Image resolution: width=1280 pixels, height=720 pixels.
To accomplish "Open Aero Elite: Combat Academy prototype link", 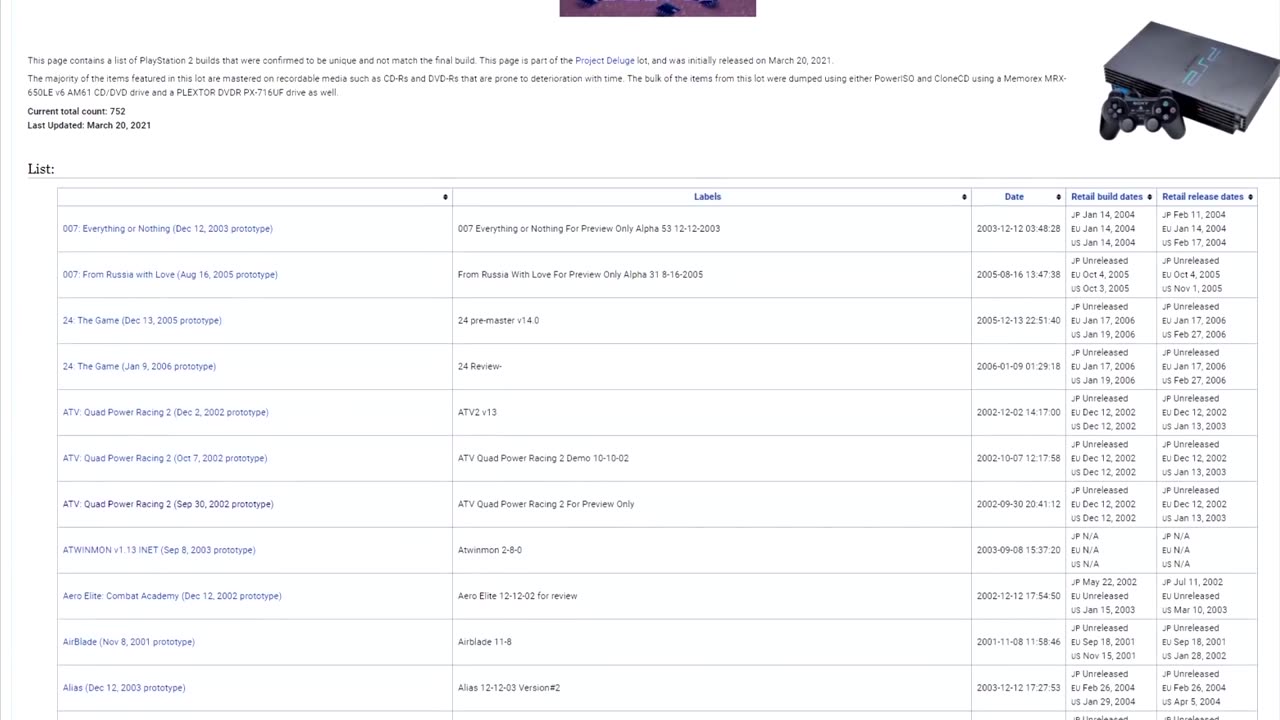I will coord(172,596).
